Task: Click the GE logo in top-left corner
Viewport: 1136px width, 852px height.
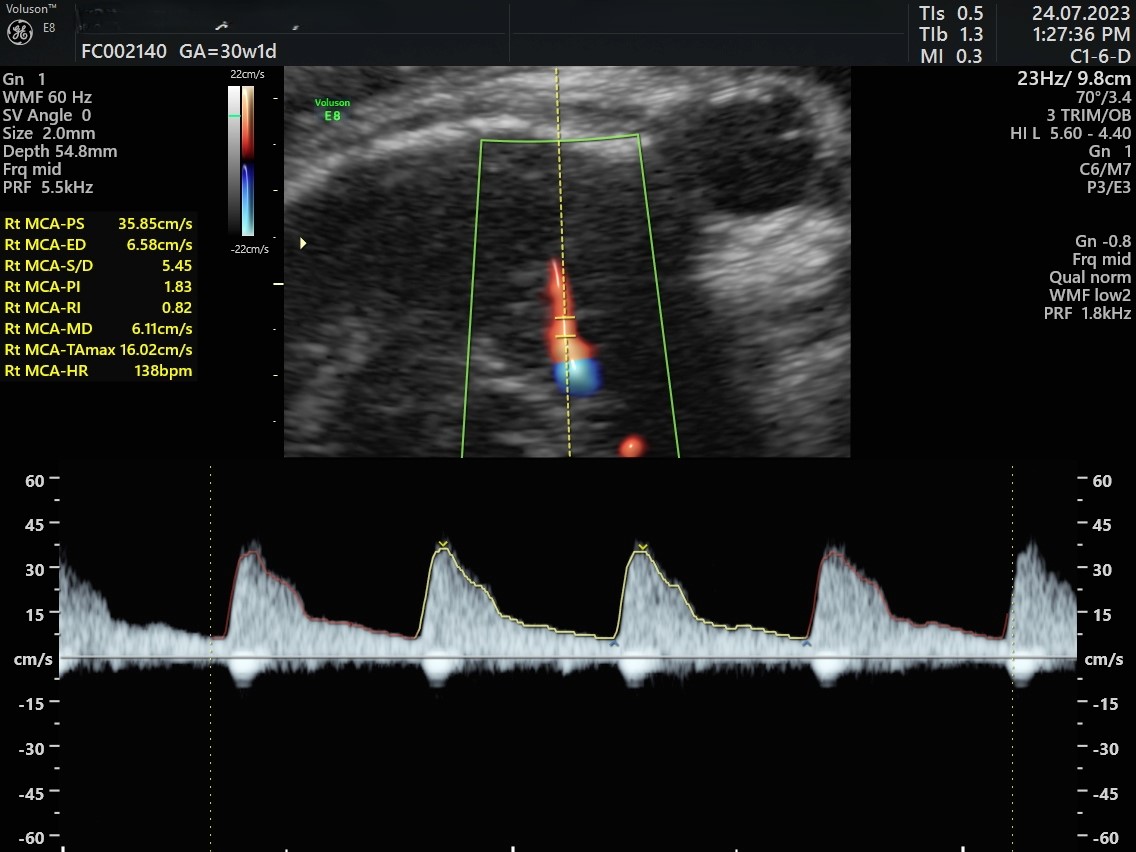Action: pos(18,31)
